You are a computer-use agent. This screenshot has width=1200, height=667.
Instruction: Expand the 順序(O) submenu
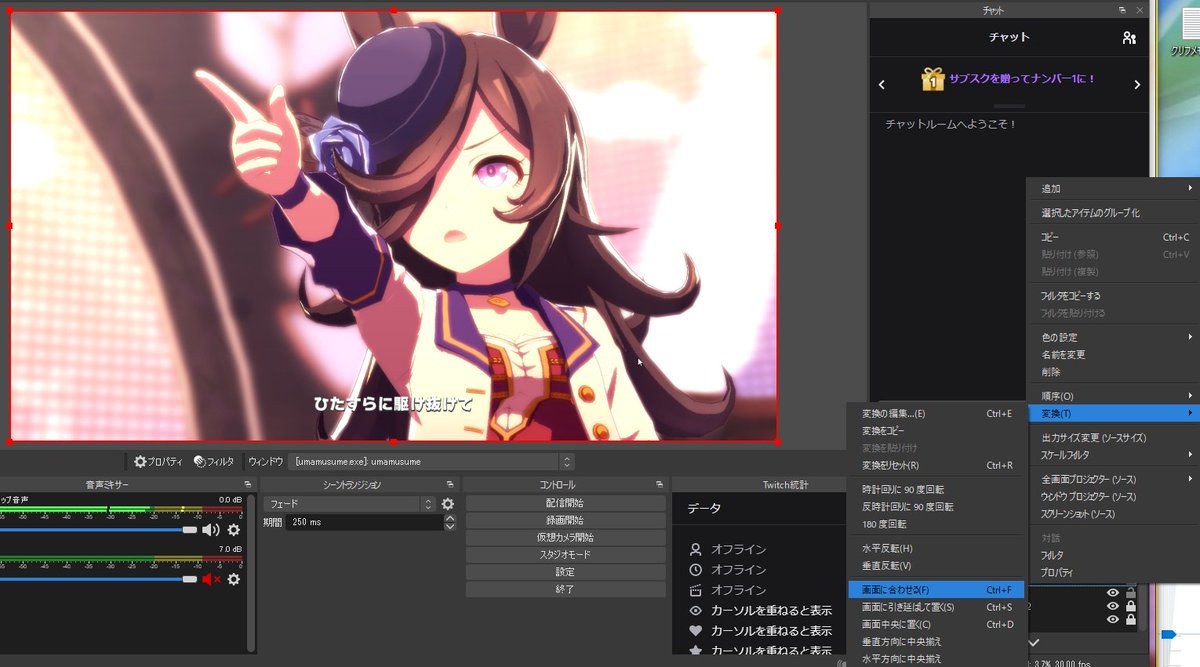click(1114, 396)
